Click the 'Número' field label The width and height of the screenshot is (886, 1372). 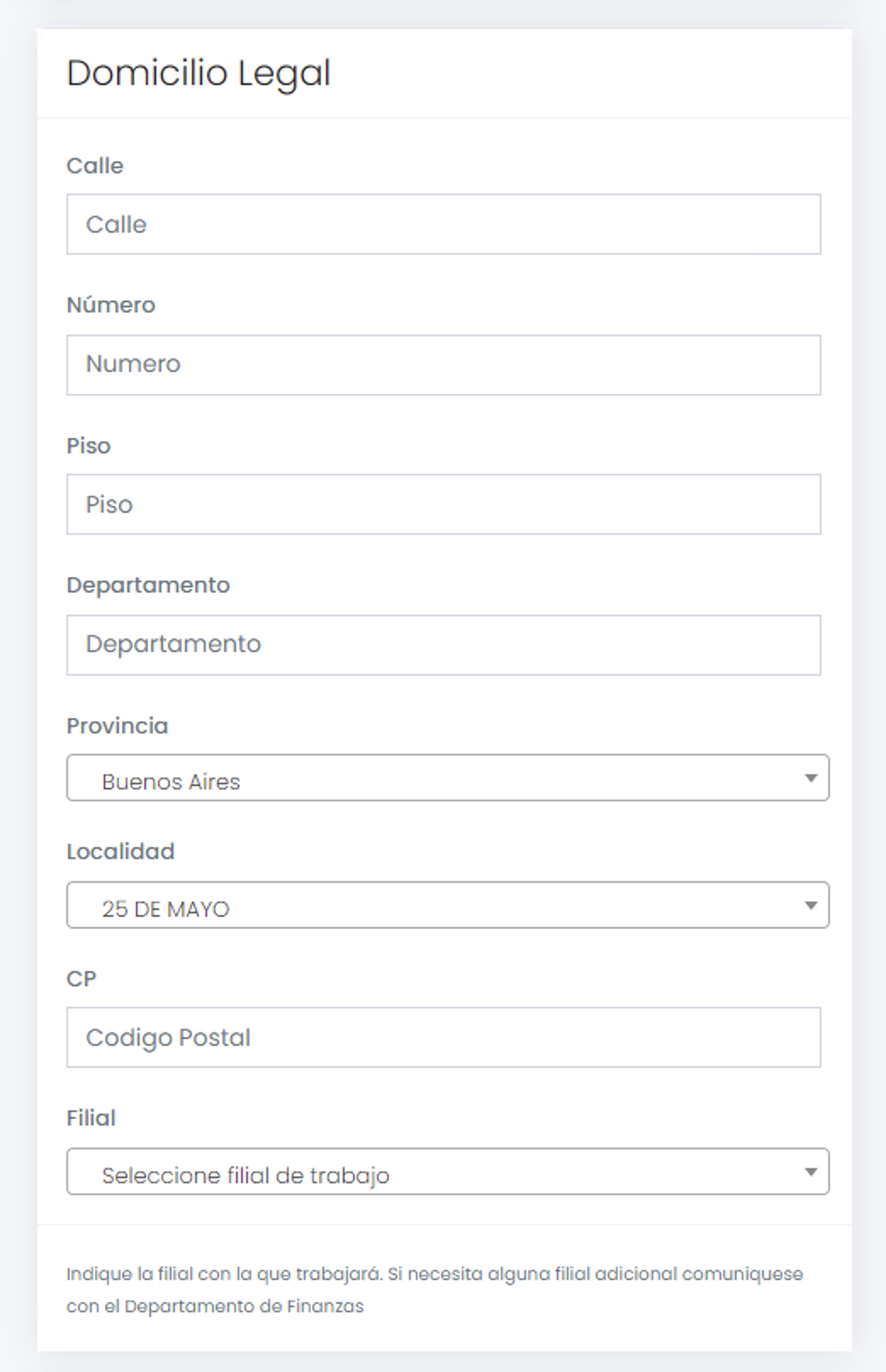pyautogui.click(x=111, y=305)
